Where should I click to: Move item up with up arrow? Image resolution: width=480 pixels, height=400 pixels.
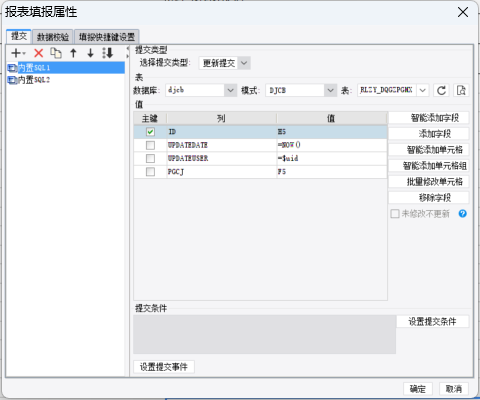(73, 53)
